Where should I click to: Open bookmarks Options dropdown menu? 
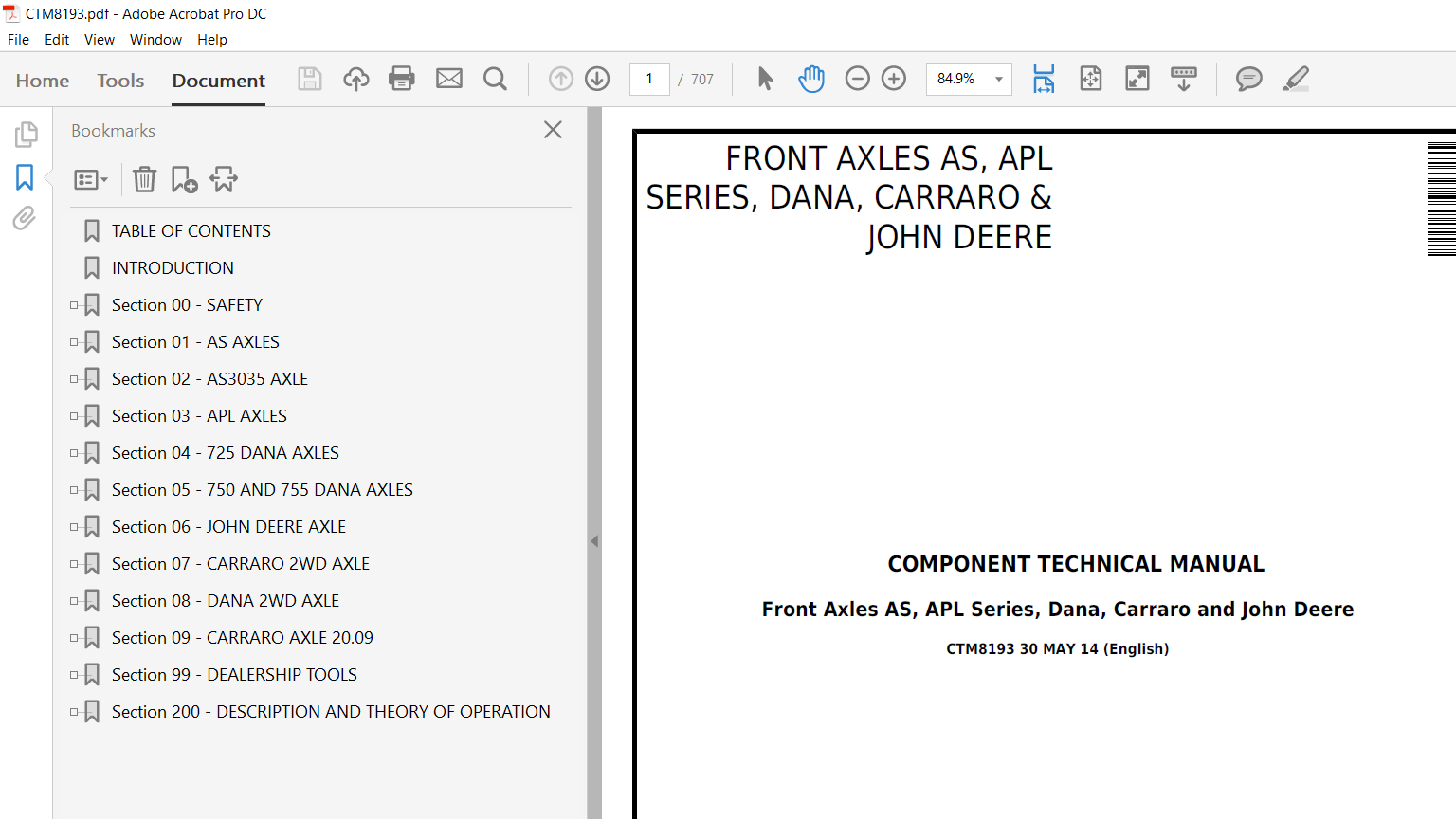[91, 179]
